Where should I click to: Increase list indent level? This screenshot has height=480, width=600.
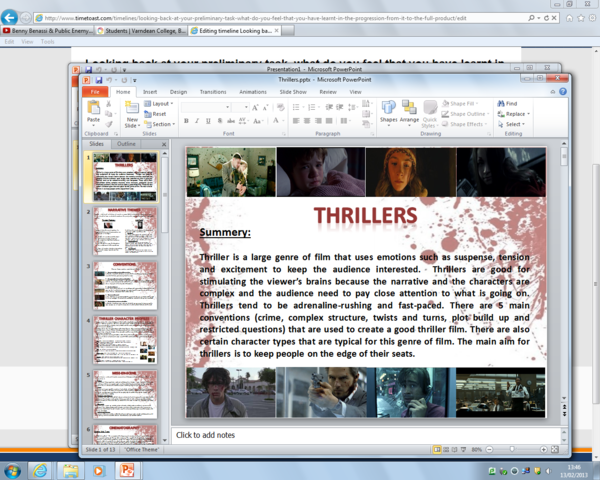click(339, 107)
